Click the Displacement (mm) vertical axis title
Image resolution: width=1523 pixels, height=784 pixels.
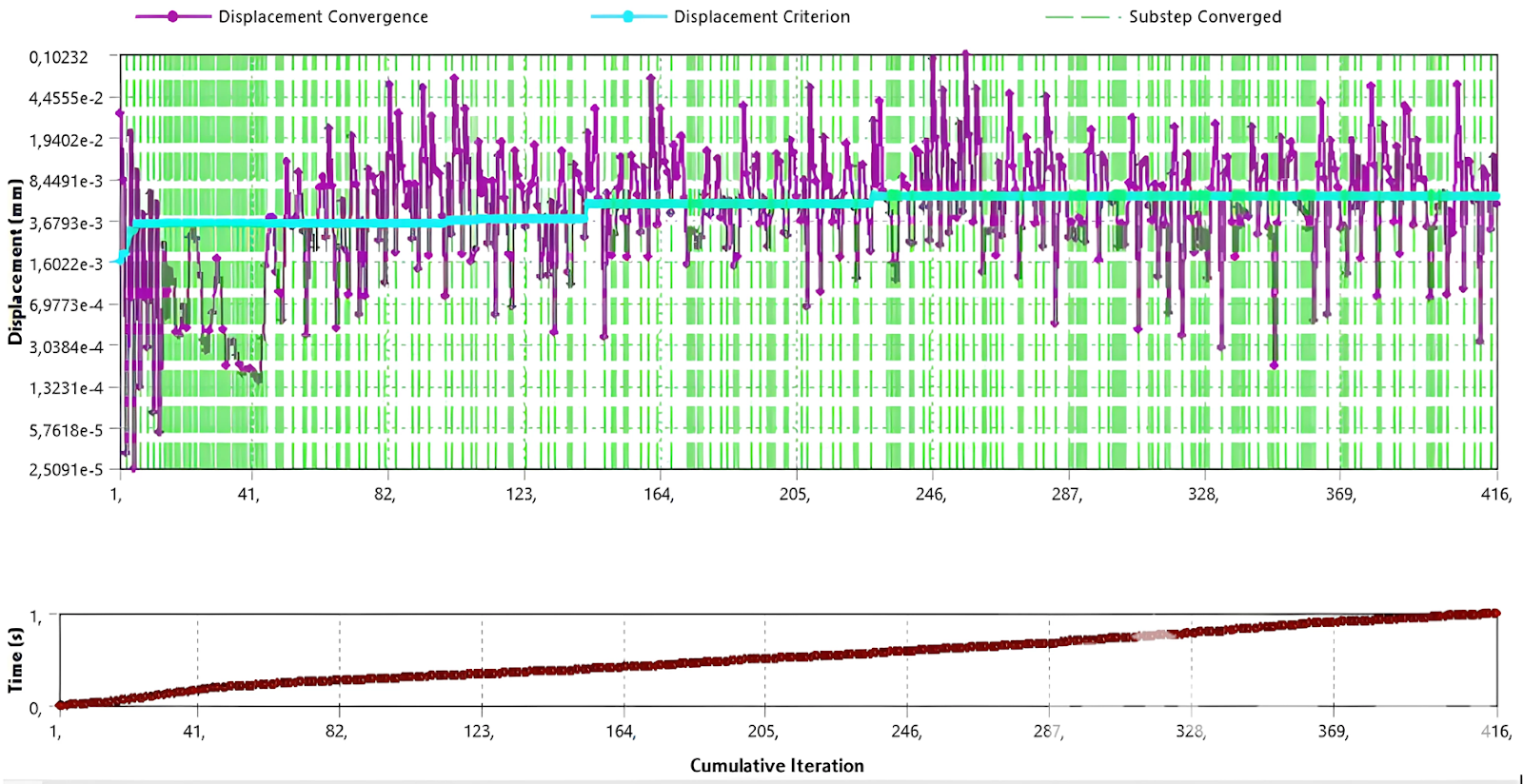coord(15,262)
